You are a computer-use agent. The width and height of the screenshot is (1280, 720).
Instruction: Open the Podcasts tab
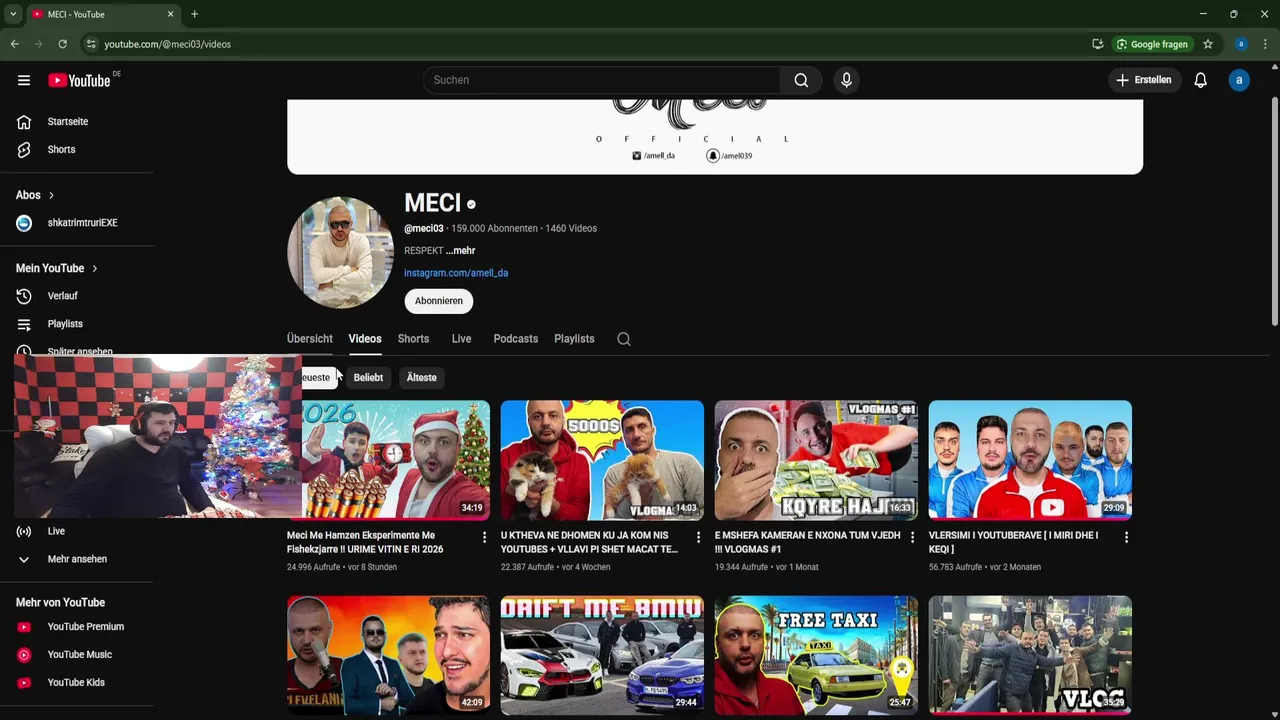(x=516, y=339)
